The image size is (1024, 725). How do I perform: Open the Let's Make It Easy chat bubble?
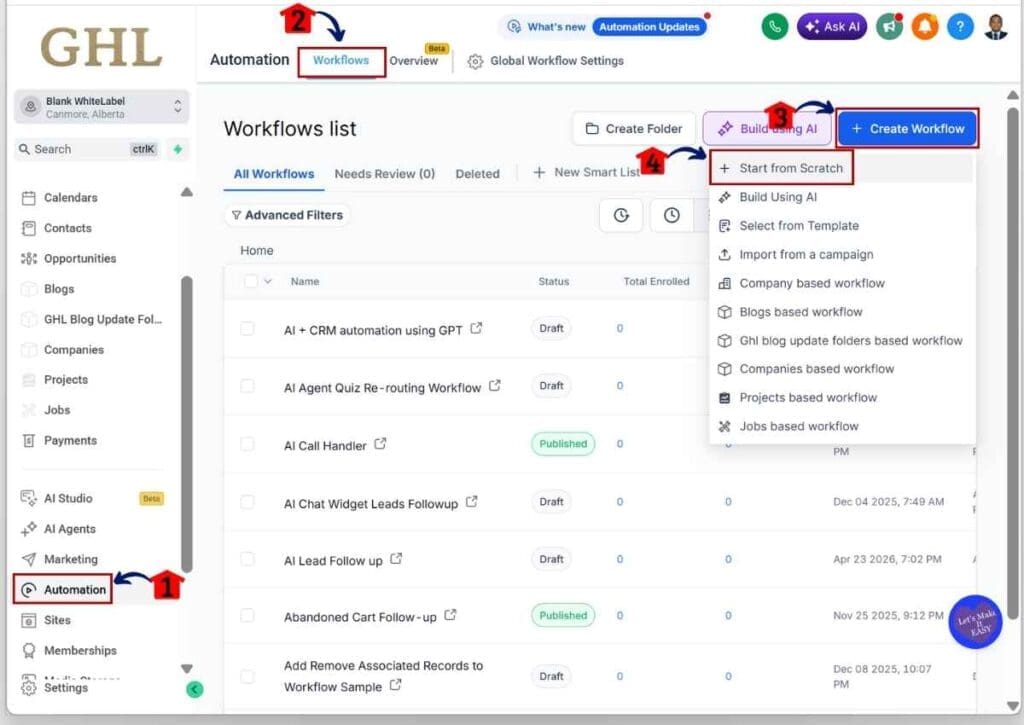(976, 622)
